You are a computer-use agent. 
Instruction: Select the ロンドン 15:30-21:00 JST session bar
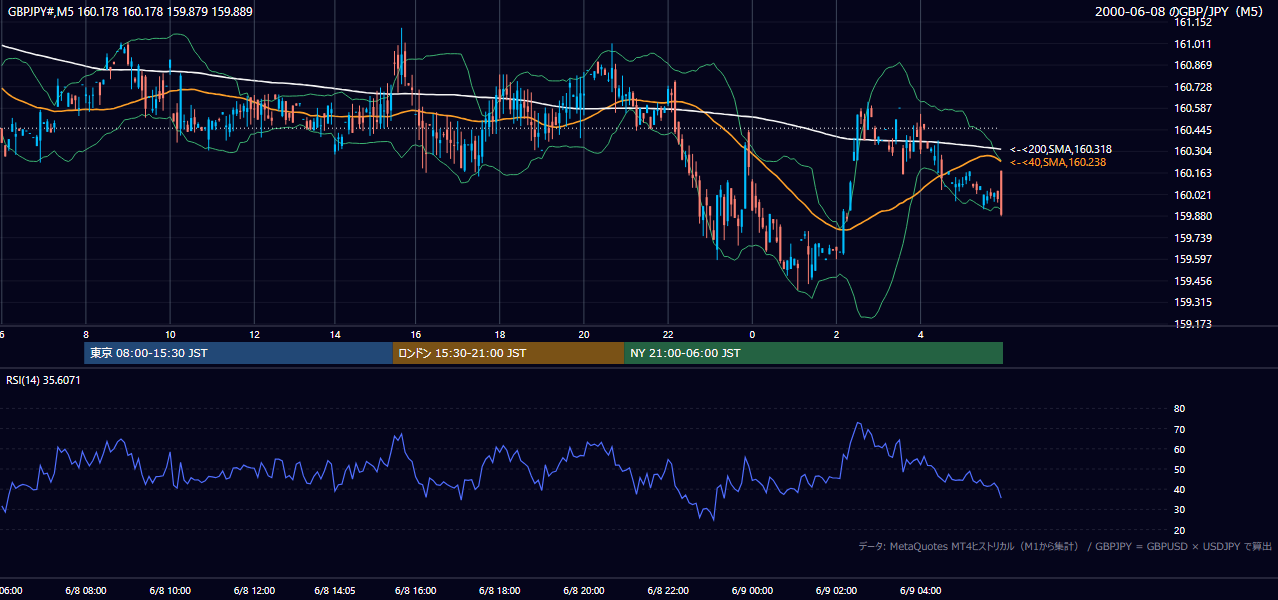508,353
